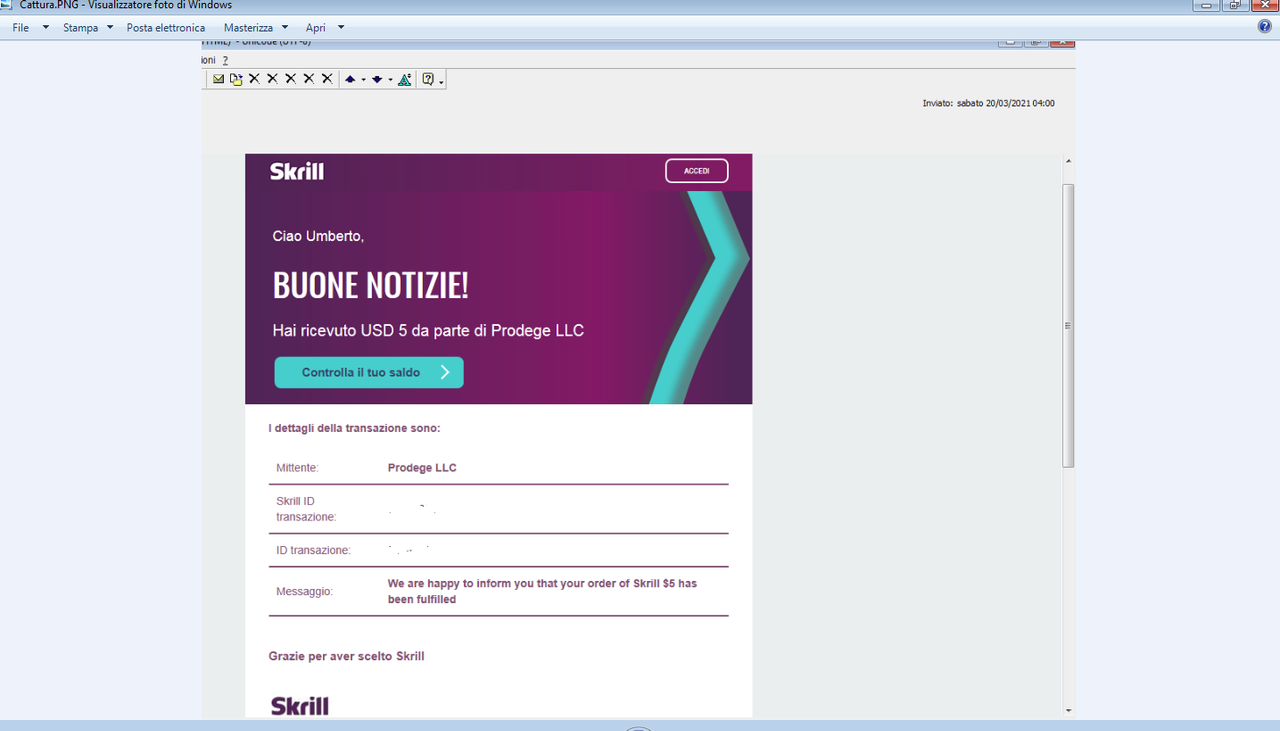1280x731 pixels.
Task: Click 'Ciao Umberto,' greeting text
Action: tap(318, 237)
